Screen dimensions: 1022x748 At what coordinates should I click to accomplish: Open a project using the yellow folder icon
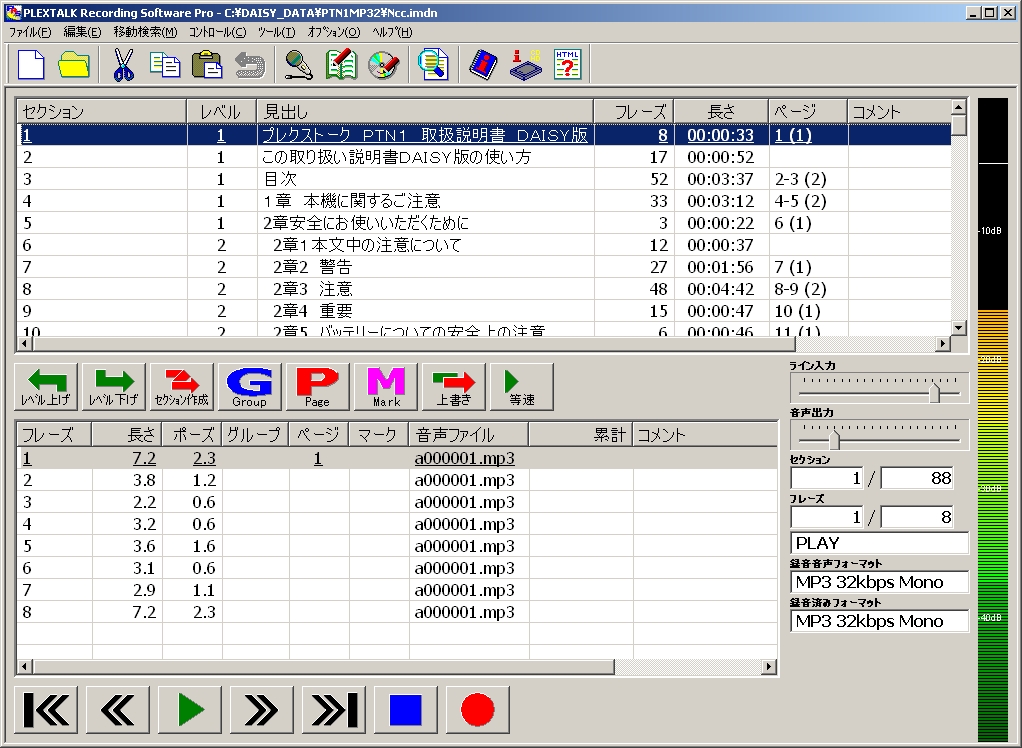[74, 65]
